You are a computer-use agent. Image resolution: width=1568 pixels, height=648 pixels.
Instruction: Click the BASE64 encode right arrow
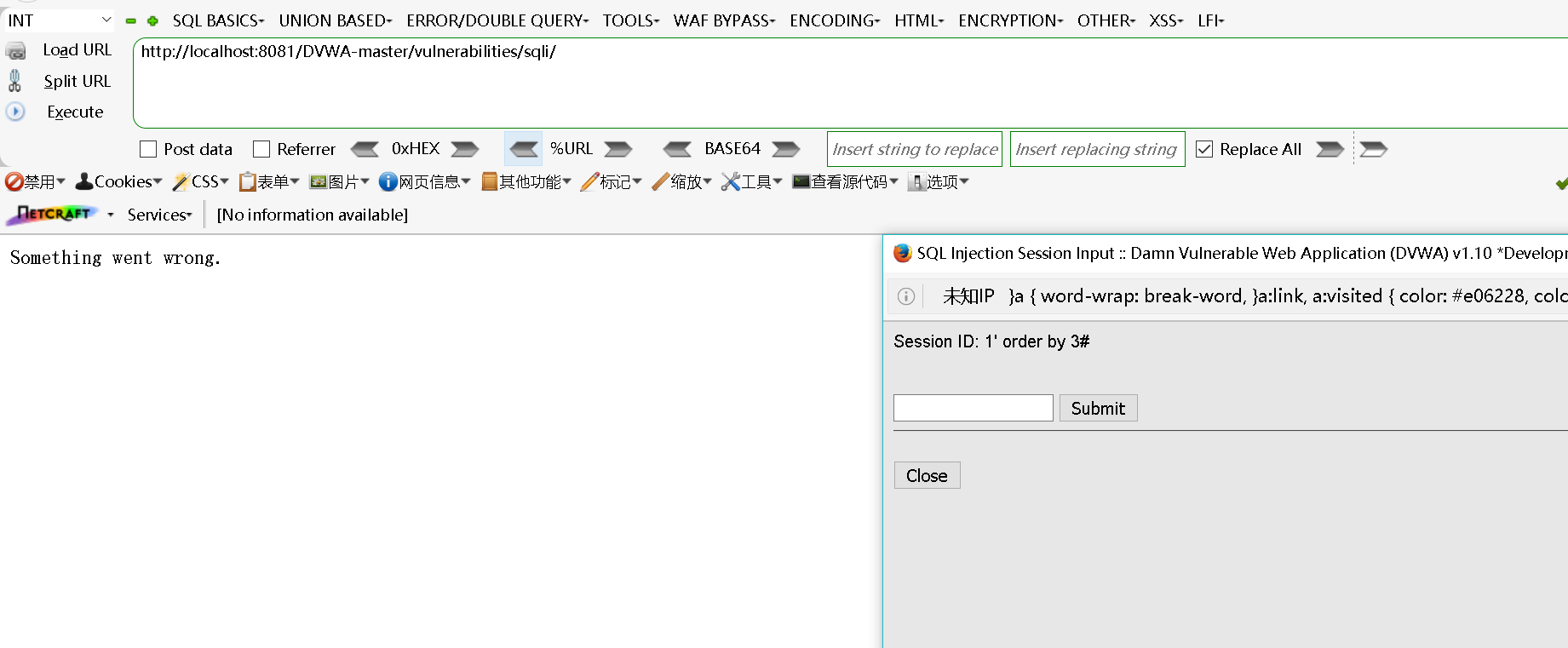tap(786, 149)
